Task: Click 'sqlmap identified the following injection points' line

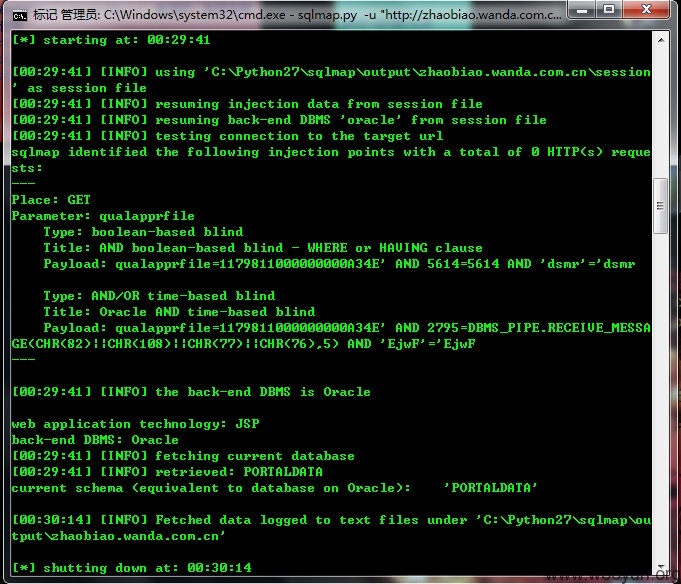Action: [331, 152]
